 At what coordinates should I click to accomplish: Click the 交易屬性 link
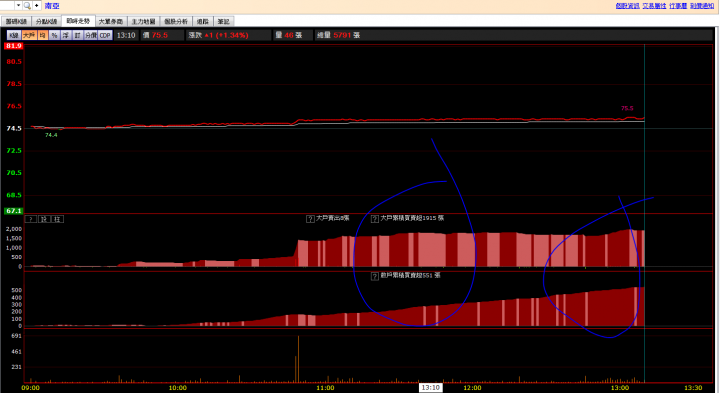(x=654, y=6)
